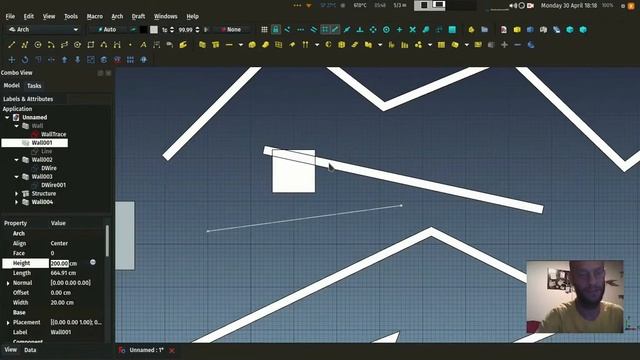Toggle the grid display button
Image resolution: width=640 pixels, height=360 pixels.
264,29
